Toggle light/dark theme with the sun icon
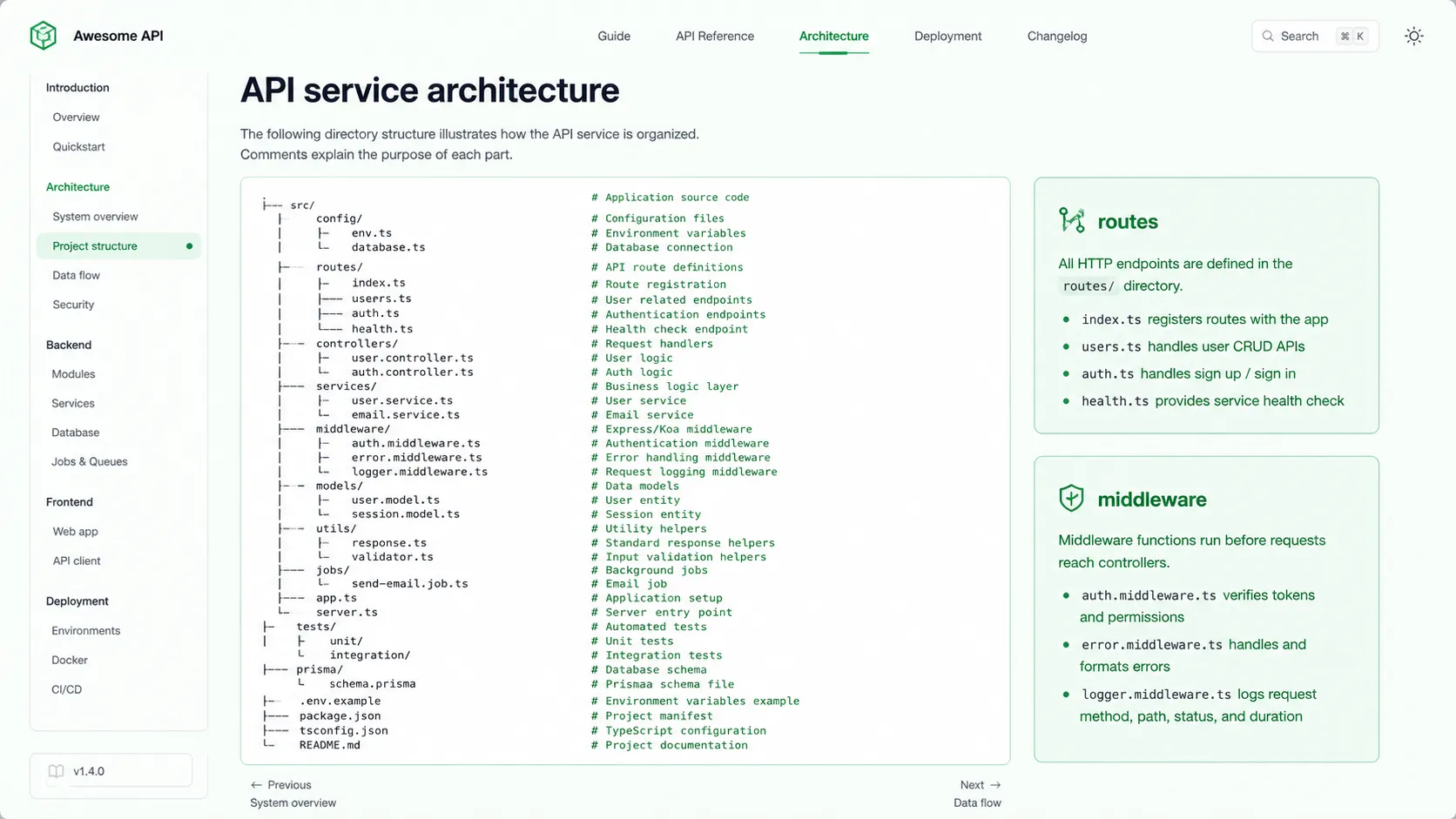The image size is (1456, 819). pyautogui.click(x=1413, y=36)
